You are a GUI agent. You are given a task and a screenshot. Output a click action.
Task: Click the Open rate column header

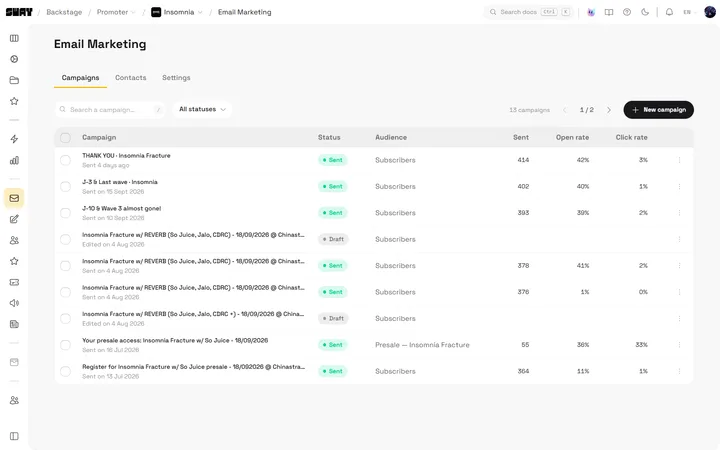(x=572, y=137)
